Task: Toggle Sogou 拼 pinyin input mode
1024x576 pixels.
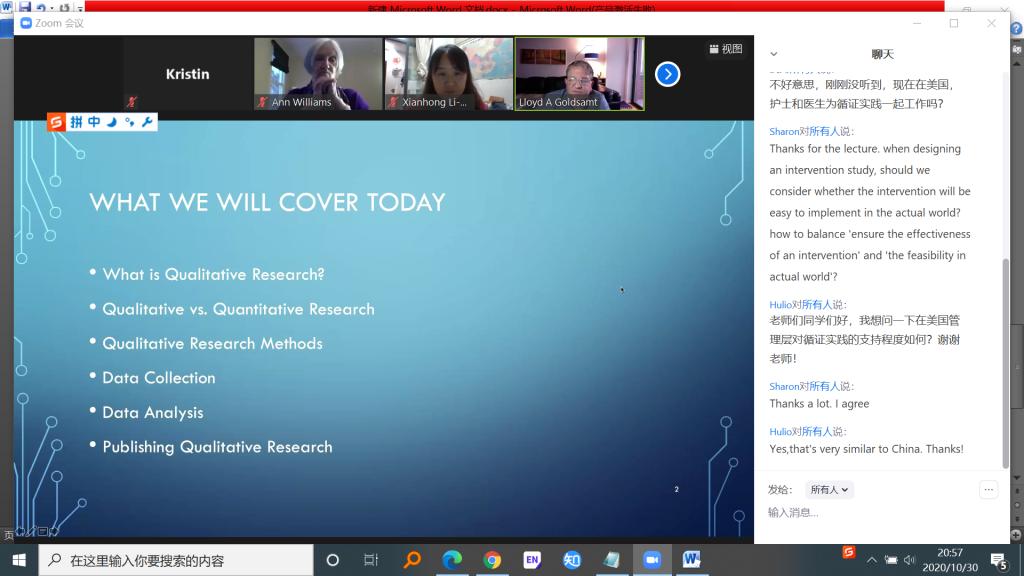Action: 76,122
